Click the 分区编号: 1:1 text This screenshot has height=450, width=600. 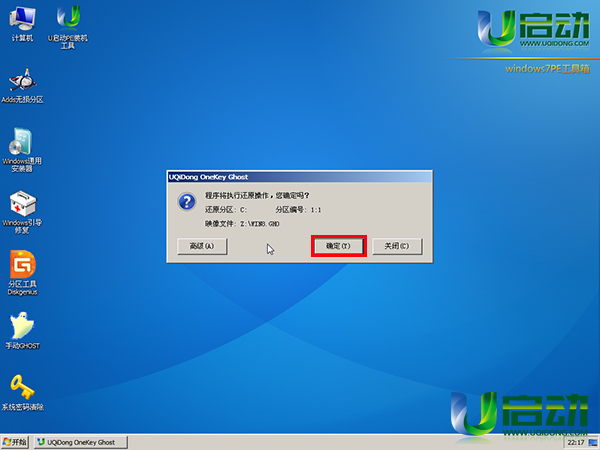point(298,210)
